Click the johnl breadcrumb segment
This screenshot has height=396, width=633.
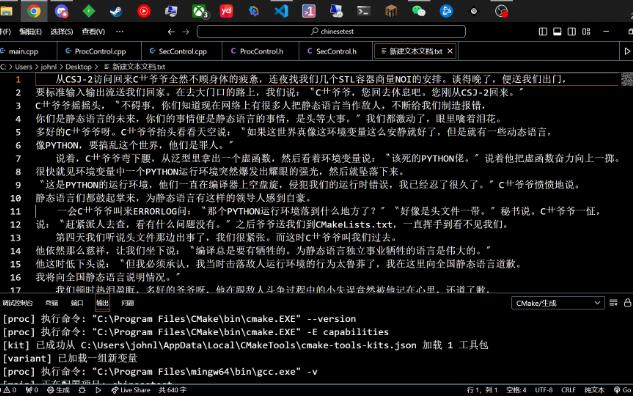point(48,67)
